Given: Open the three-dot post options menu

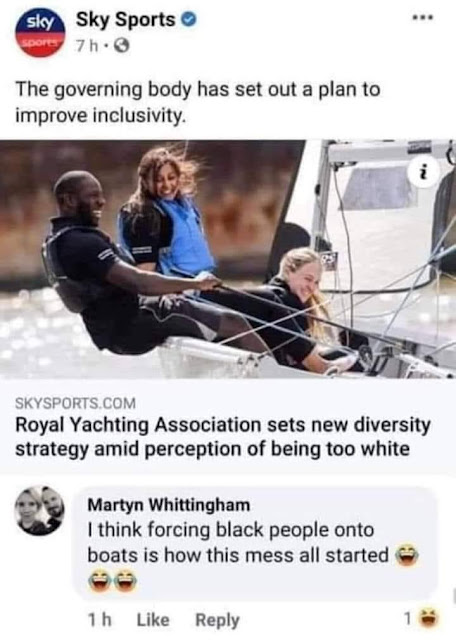Looking at the screenshot, I should (x=423, y=18).
